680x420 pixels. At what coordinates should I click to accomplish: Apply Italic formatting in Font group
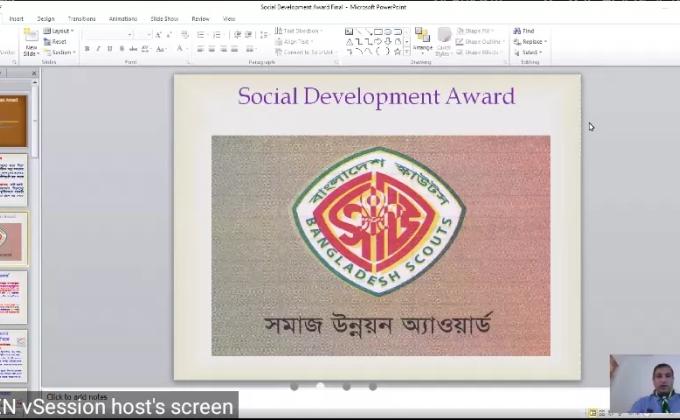click(x=98, y=48)
